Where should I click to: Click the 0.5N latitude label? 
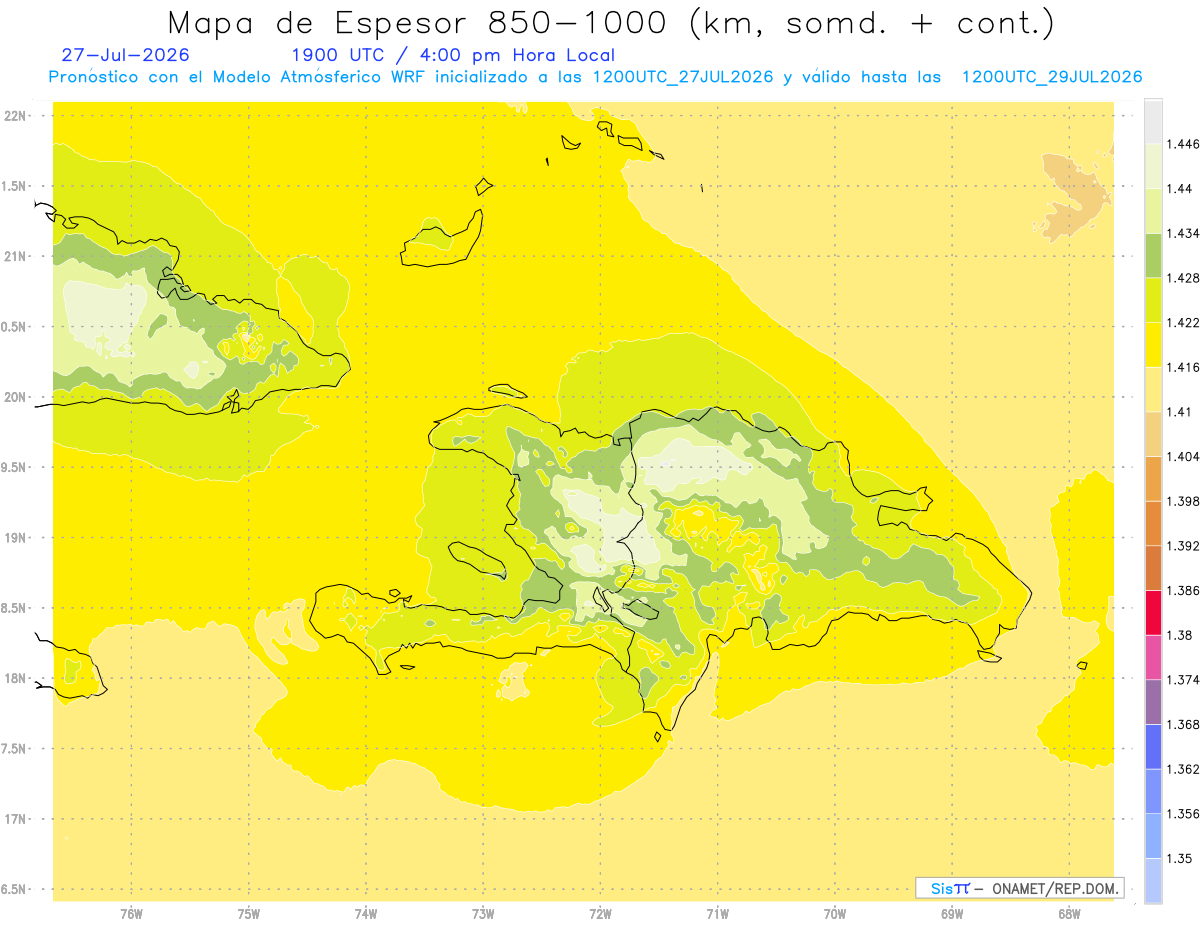coord(15,327)
